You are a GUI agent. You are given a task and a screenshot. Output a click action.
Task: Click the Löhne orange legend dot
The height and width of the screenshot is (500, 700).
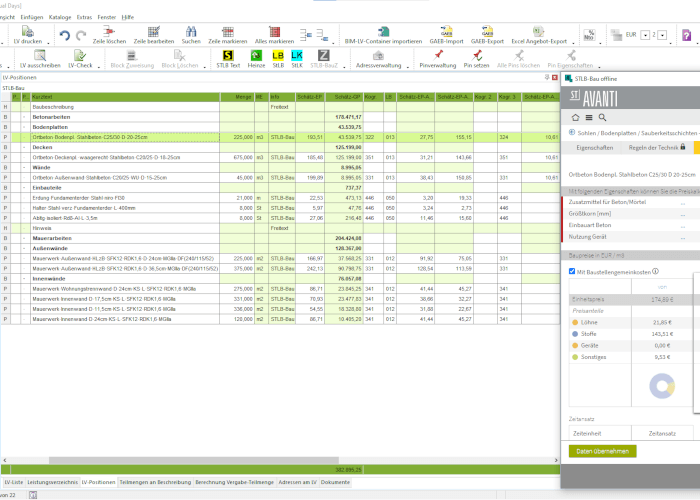click(x=575, y=322)
